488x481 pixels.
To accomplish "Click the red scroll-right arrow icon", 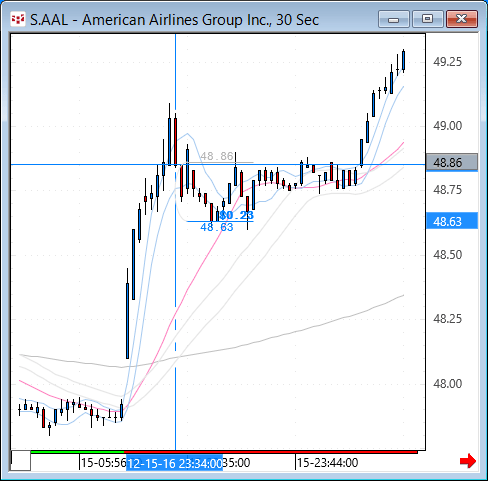I will [468, 461].
